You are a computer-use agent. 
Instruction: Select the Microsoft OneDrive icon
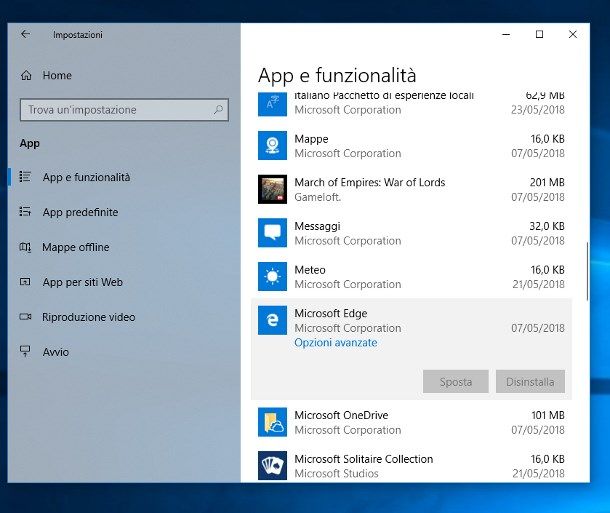[x=272, y=422]
